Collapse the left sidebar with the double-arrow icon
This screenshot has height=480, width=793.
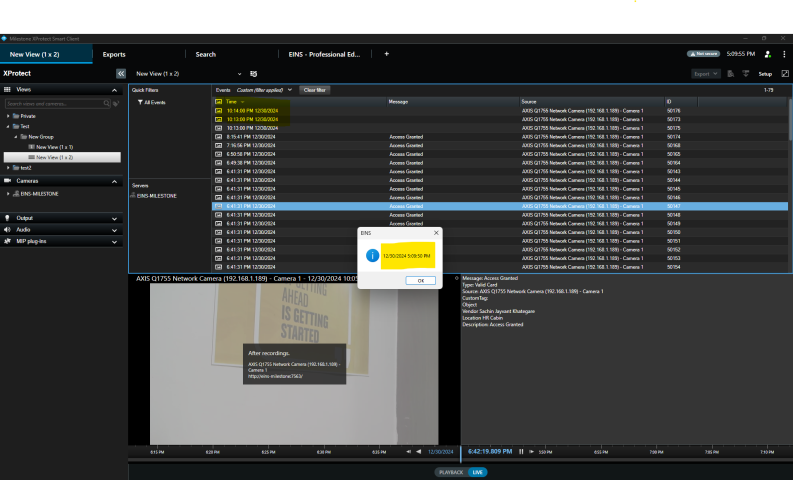tap(121, 73)
